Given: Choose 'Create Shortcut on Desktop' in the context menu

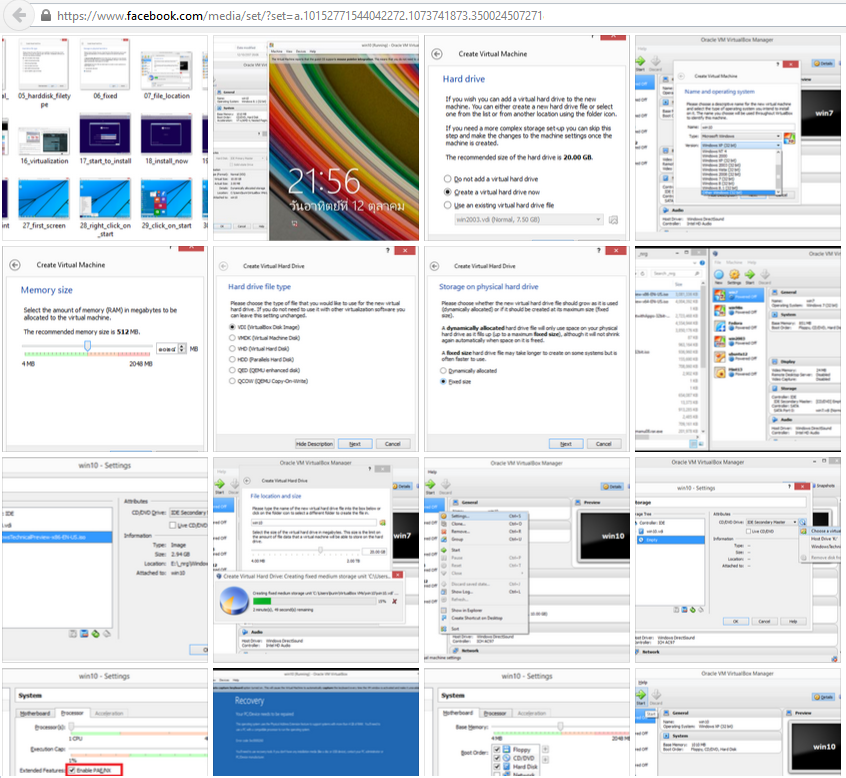Looking at the screenshot, I should [485, 618].
